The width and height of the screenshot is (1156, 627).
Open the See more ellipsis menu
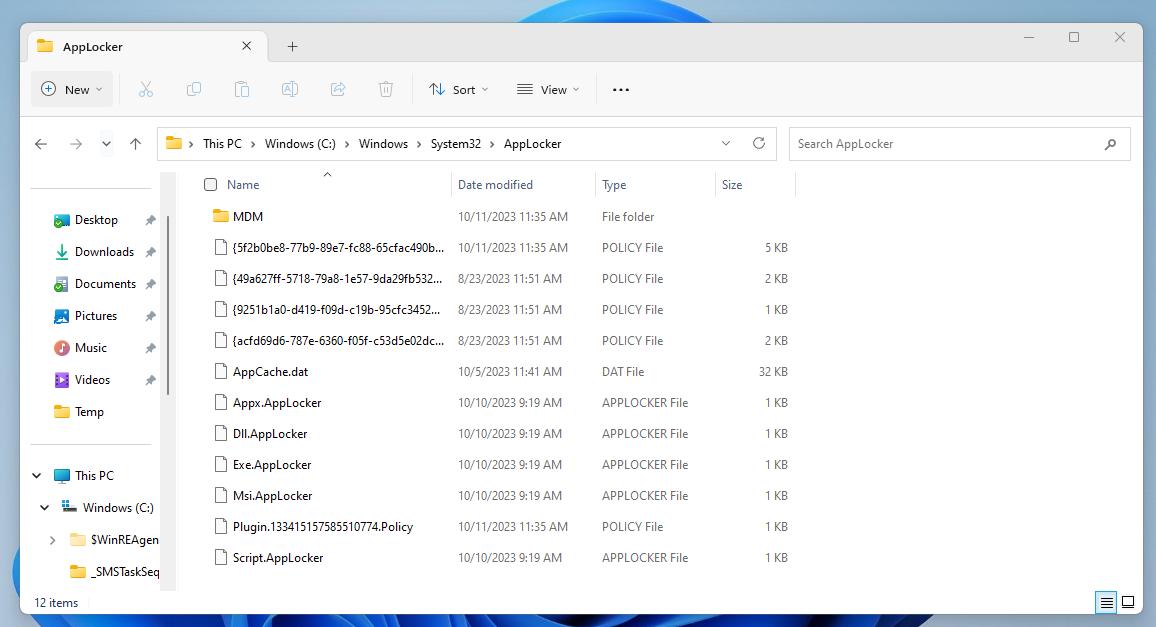tap(621, 90)
